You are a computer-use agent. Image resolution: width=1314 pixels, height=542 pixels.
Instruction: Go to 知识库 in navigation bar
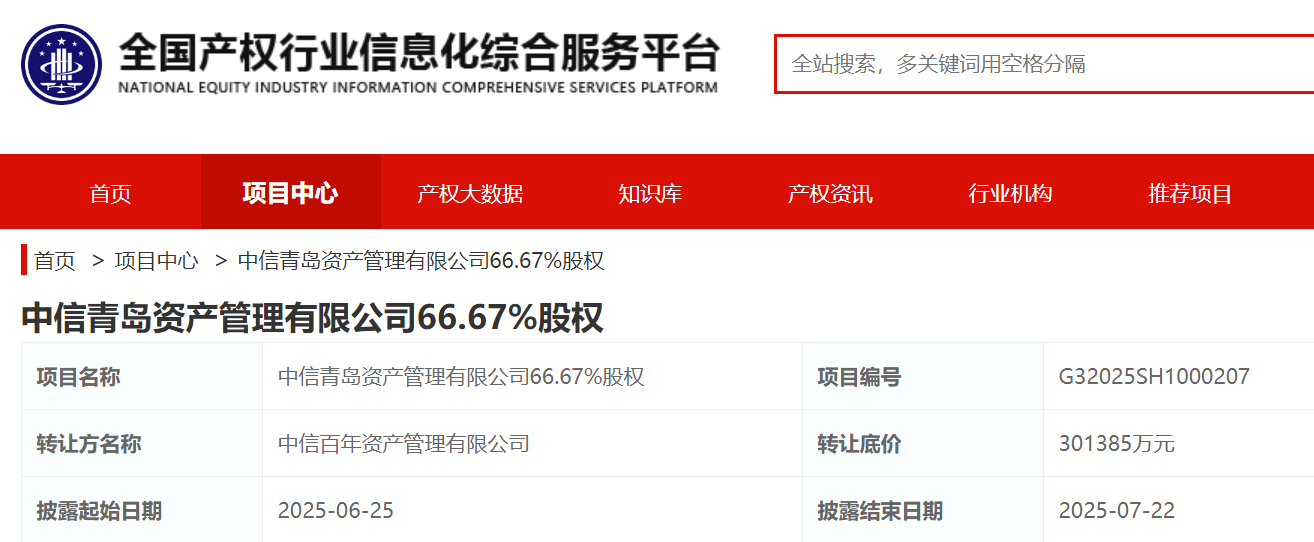pyautogui.click(x=650, y=193)
